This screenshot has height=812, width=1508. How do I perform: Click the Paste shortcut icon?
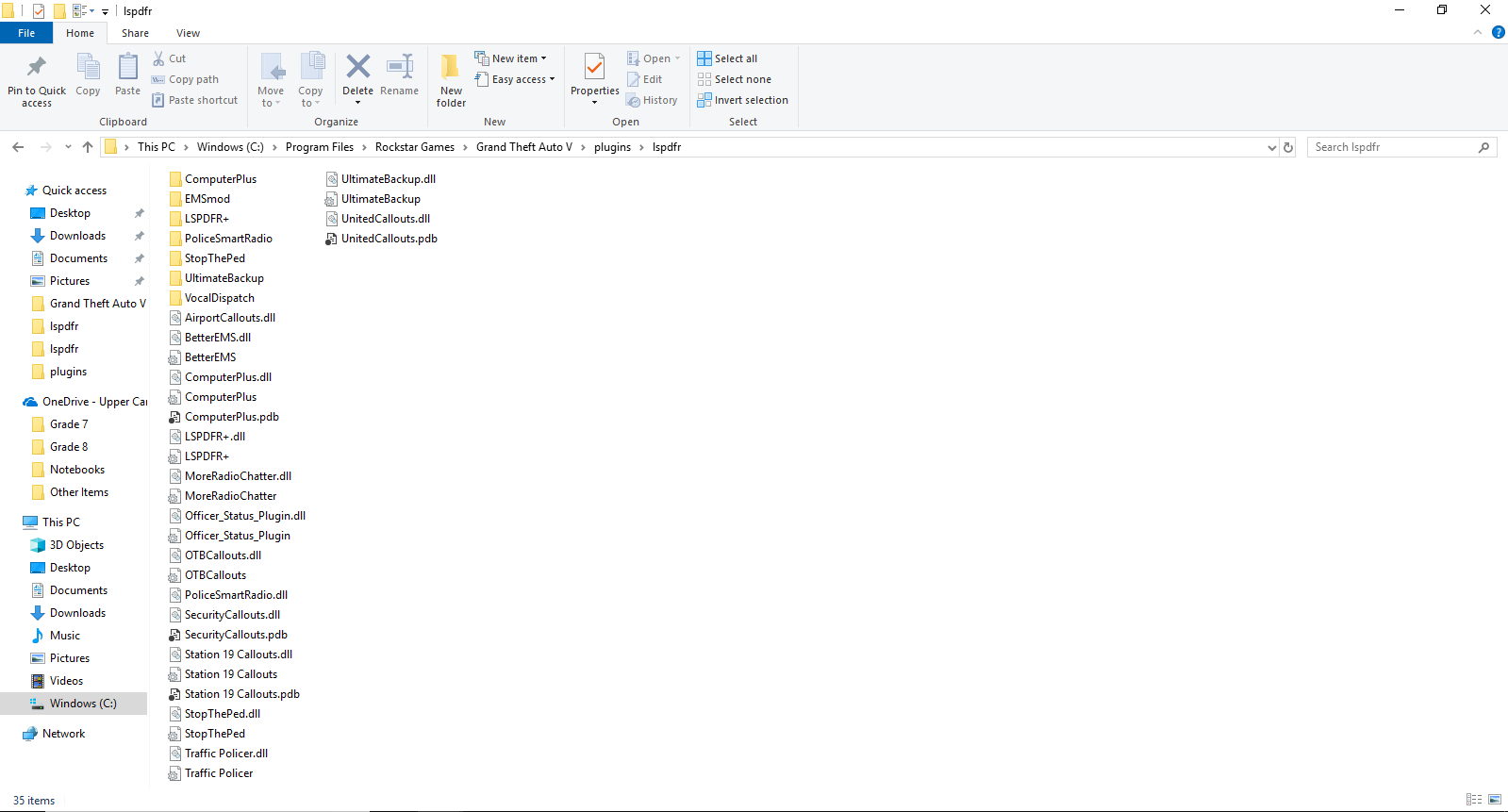158,100
